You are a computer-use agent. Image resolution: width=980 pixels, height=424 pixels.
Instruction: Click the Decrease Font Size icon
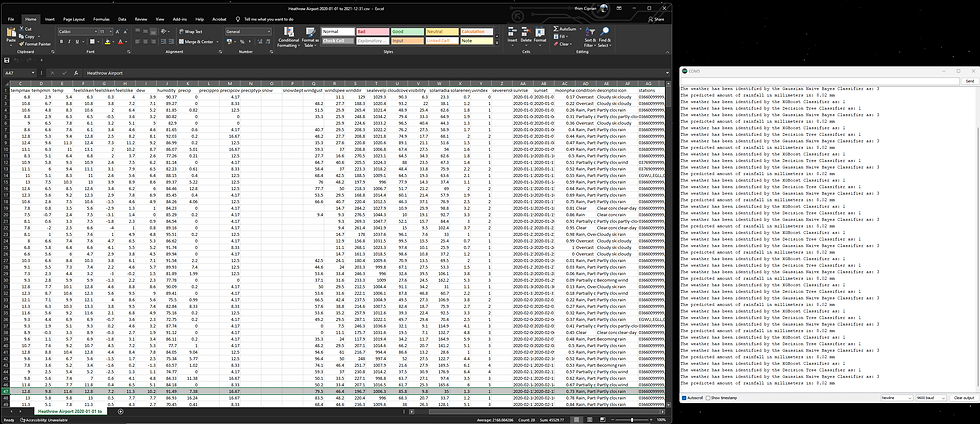[x=126, y=31]
